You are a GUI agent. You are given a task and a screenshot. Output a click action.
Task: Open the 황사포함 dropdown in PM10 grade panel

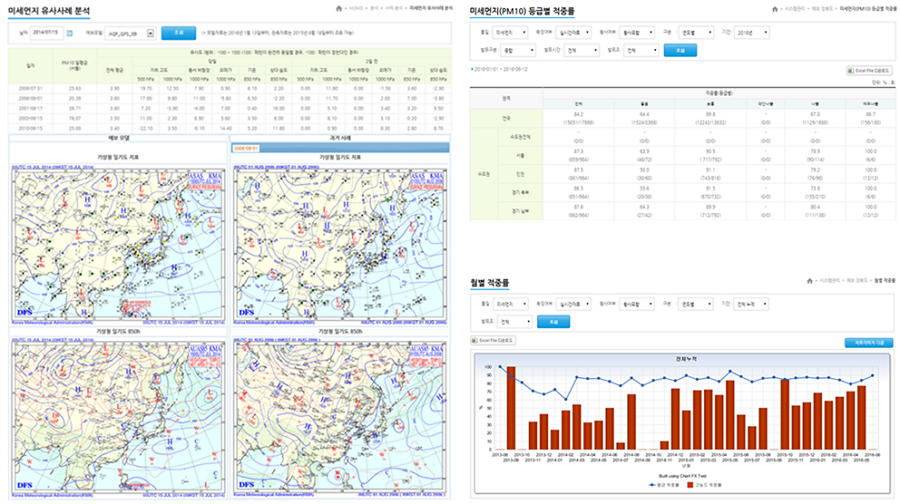click(637, 33)
